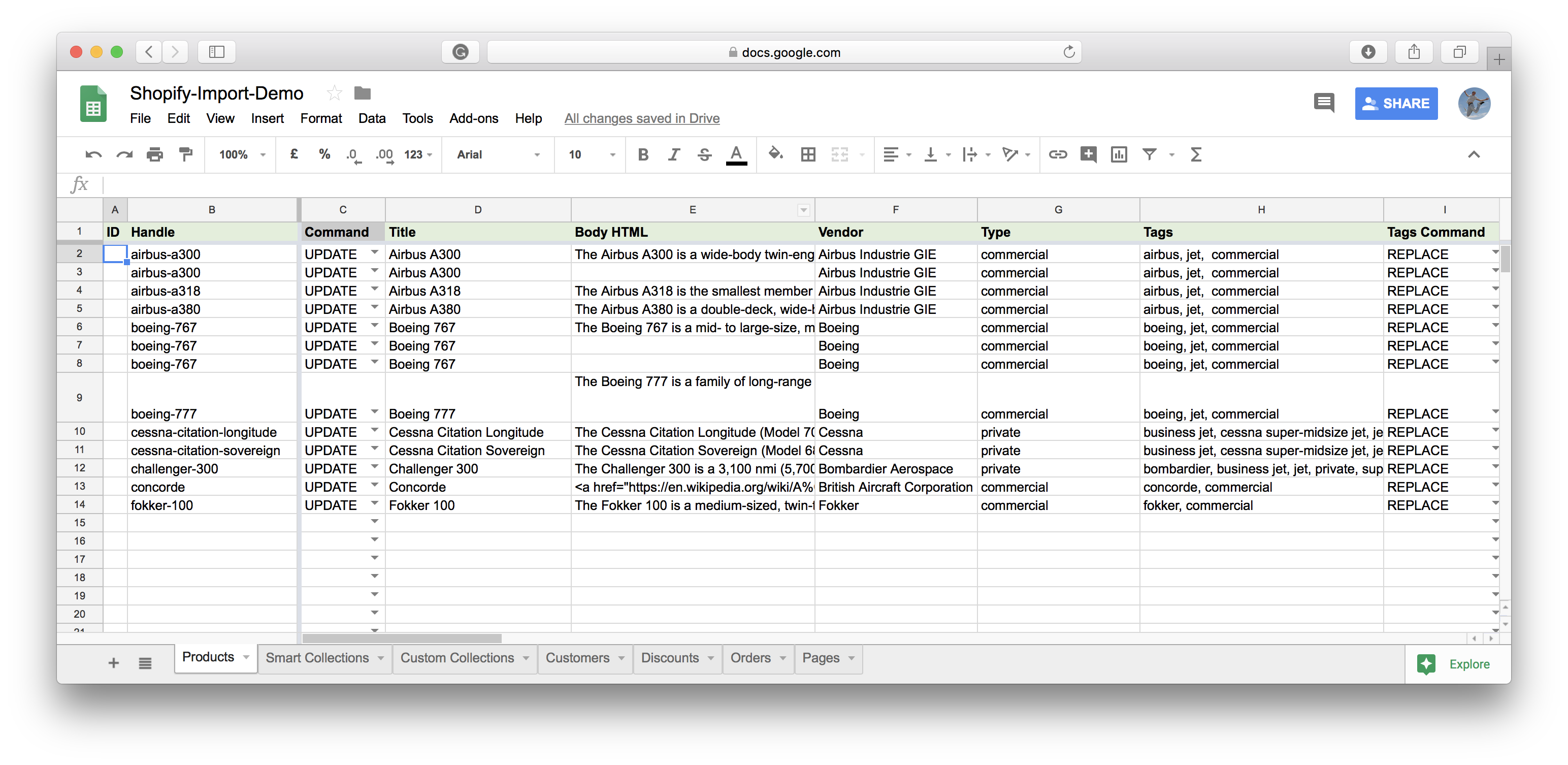
Task: Click the insert chart icon
Action: (1119, 155)
